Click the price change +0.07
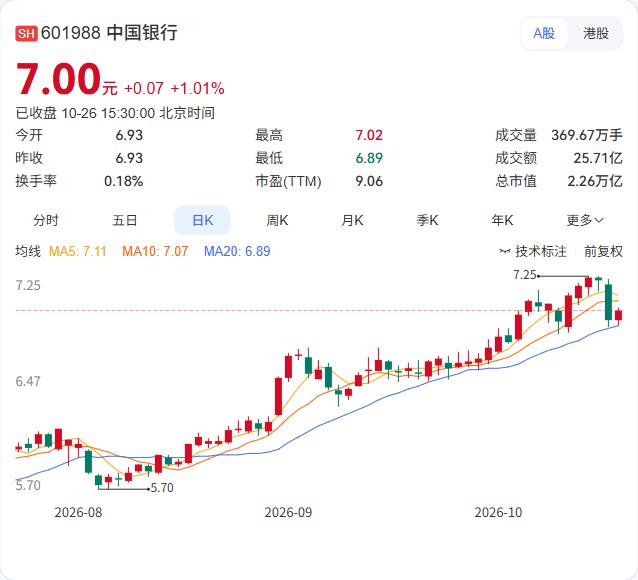Viewport: 638px width, 580px height. 144,88
